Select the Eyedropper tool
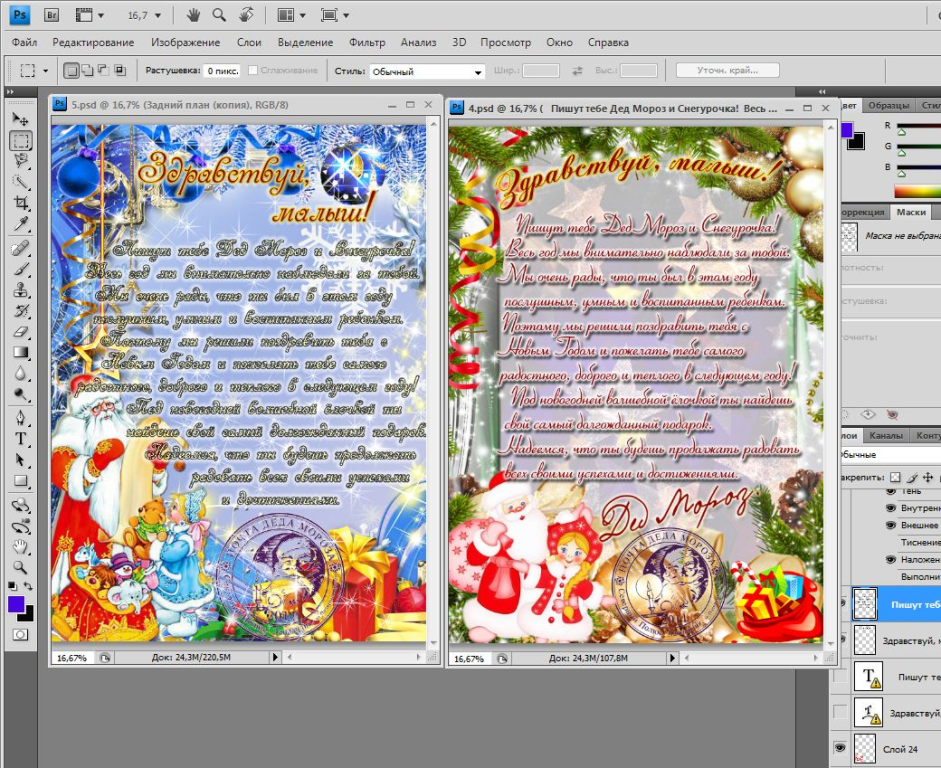 (x=20, y=224)
